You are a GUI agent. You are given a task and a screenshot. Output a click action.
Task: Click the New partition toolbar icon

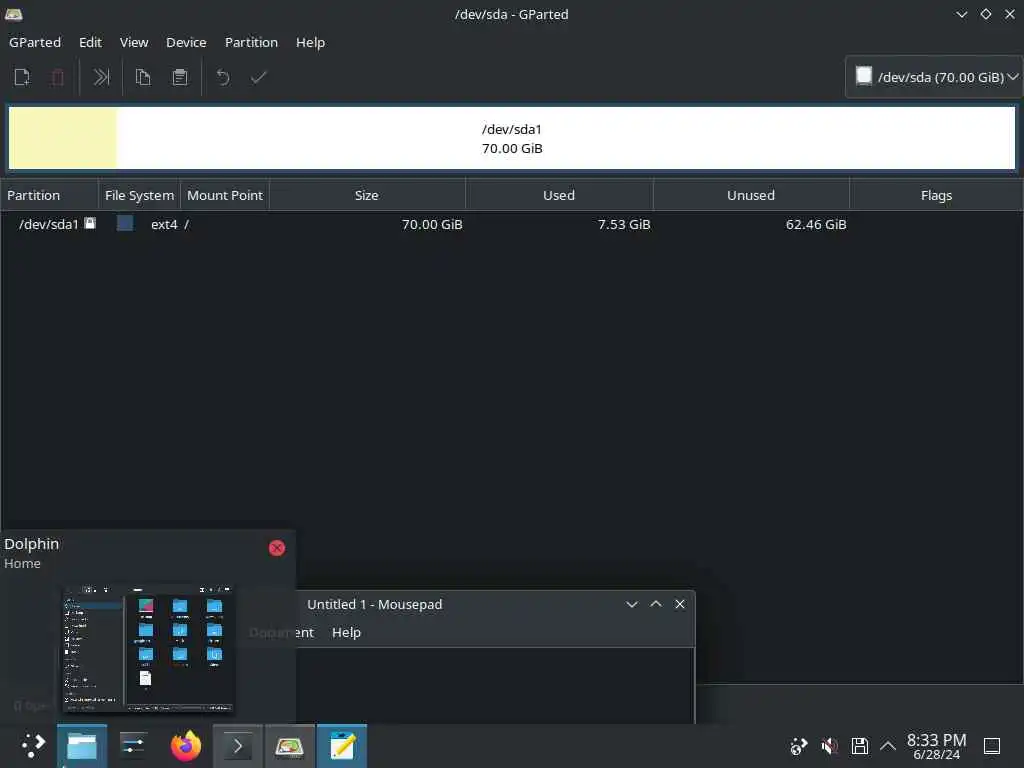[x=22, y=77]
